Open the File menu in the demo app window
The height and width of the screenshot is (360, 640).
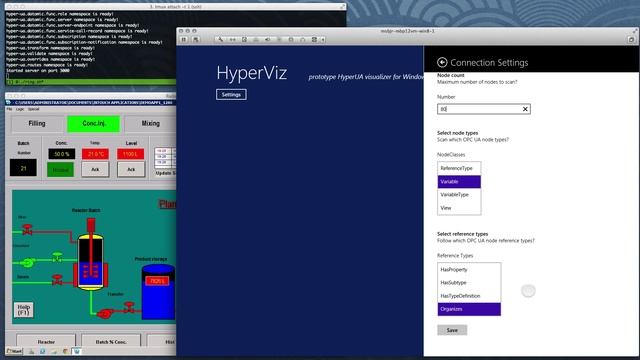pos(9,109)
